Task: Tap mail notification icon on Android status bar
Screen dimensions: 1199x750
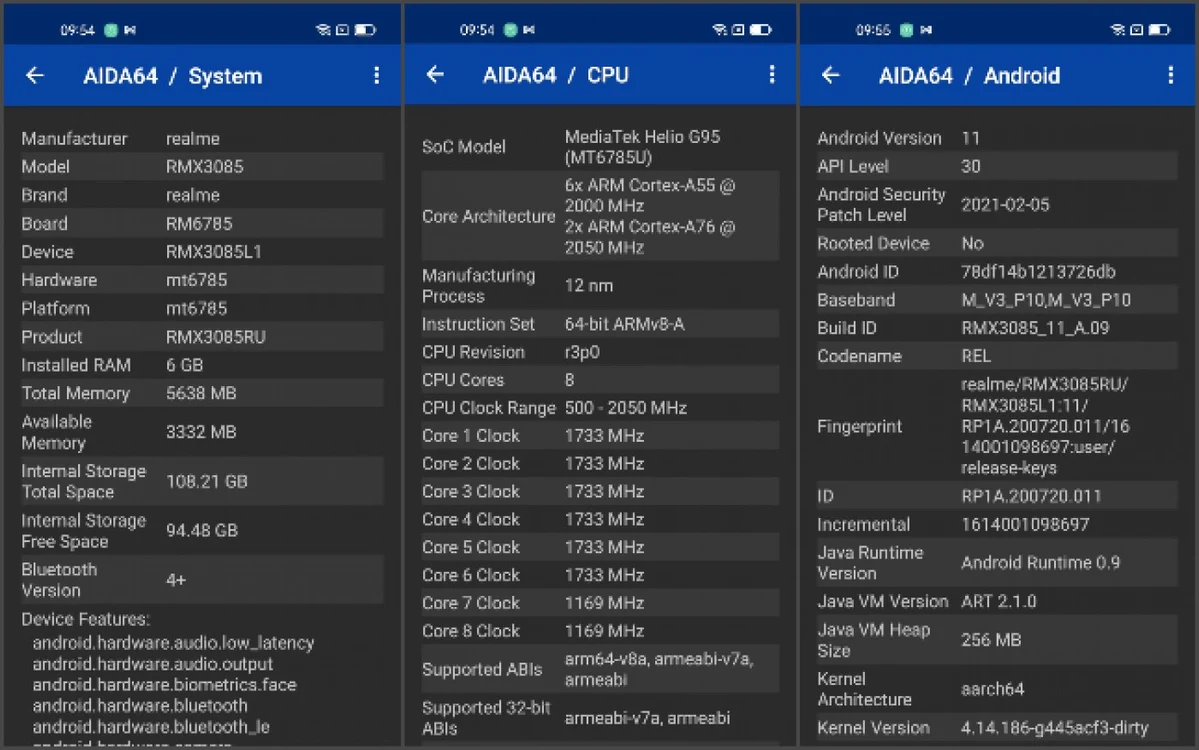Action: pos(926,30)
